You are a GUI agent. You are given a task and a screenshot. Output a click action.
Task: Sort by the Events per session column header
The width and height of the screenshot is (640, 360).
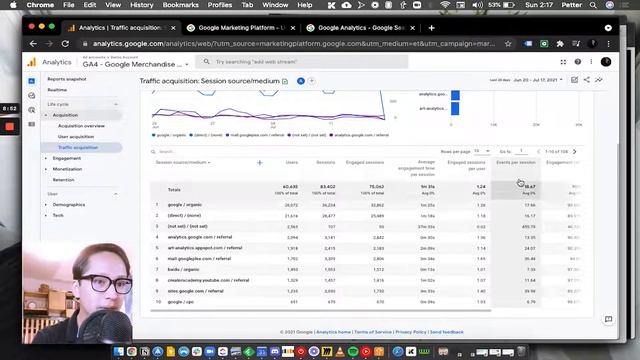tap(516, 162)
